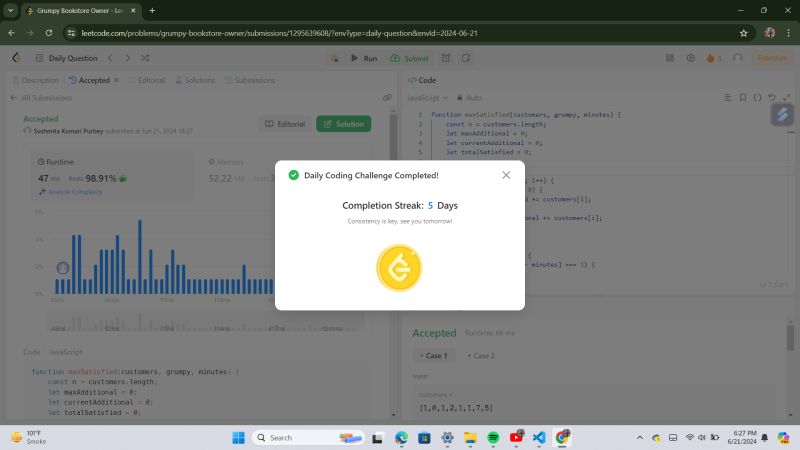Open a new browser tab
This screenshot has width=800, height=450.
[x=152, y=11]
